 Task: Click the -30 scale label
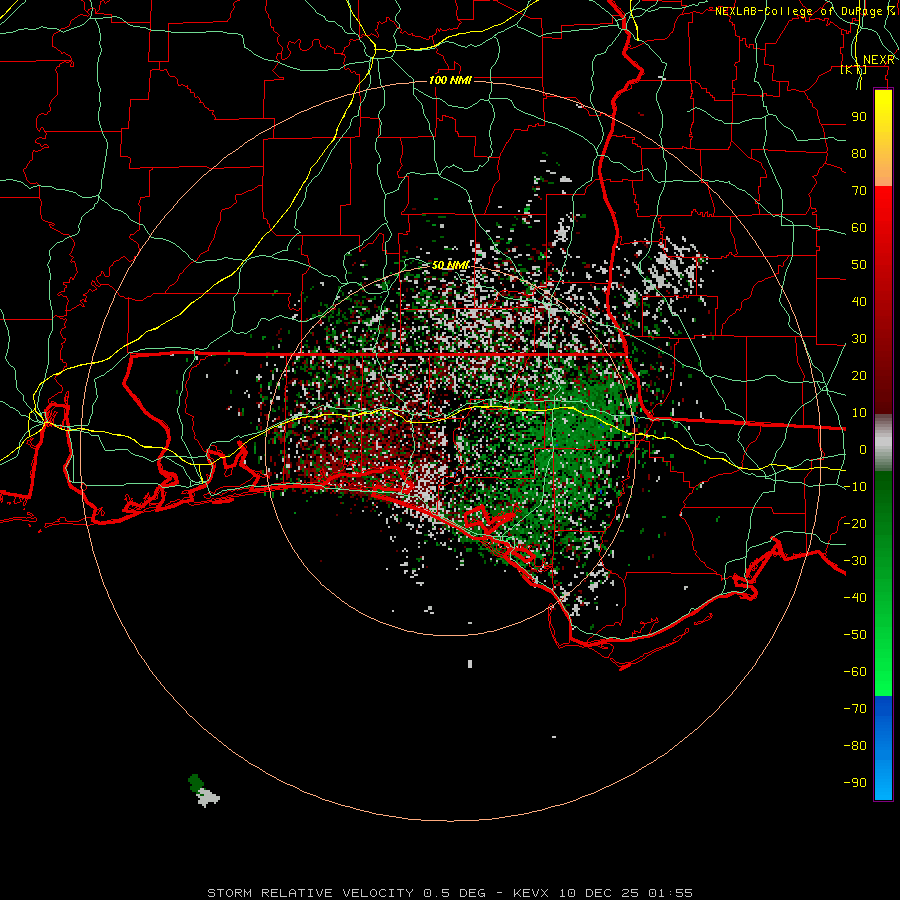(855, 561)
